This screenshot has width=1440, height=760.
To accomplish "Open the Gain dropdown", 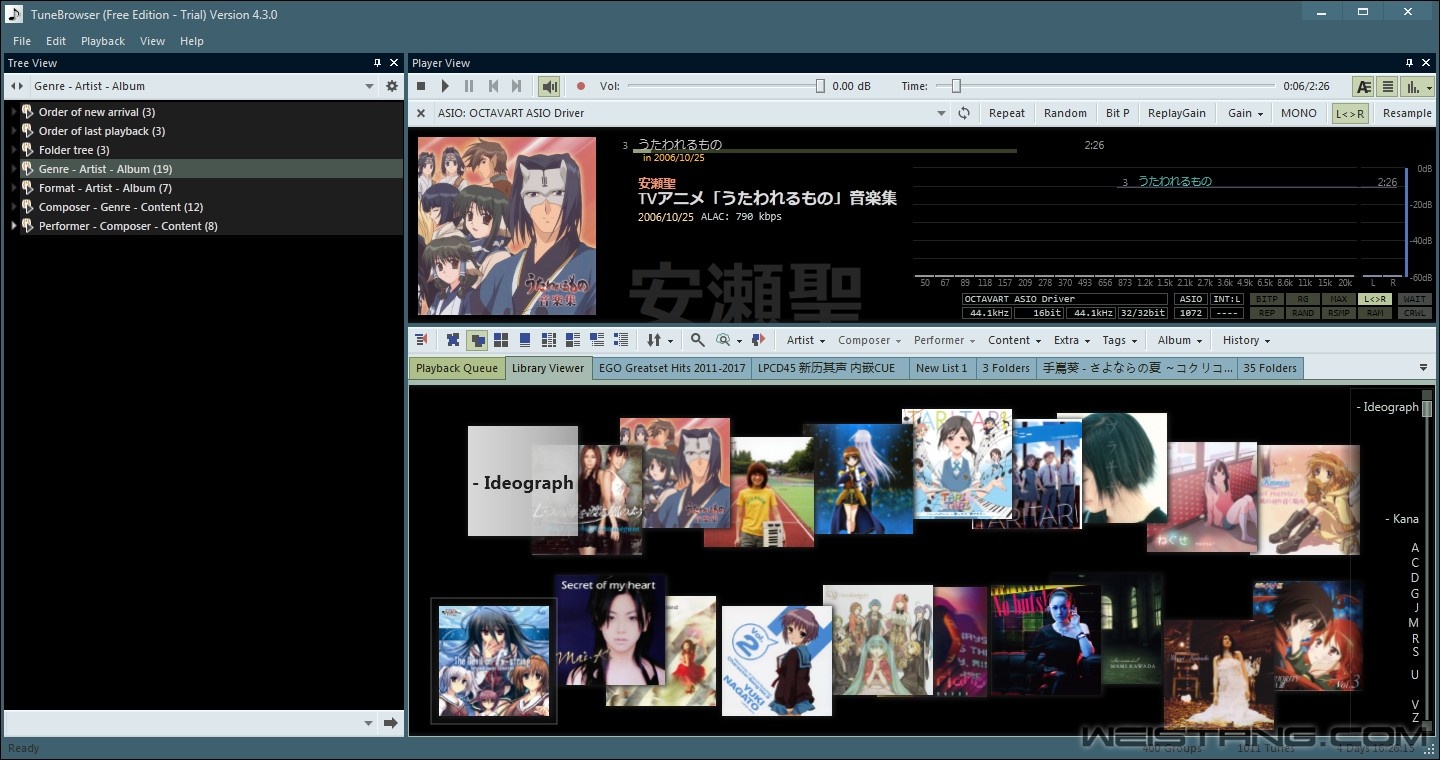I will pyautogui.click(x=1245, y=113).
